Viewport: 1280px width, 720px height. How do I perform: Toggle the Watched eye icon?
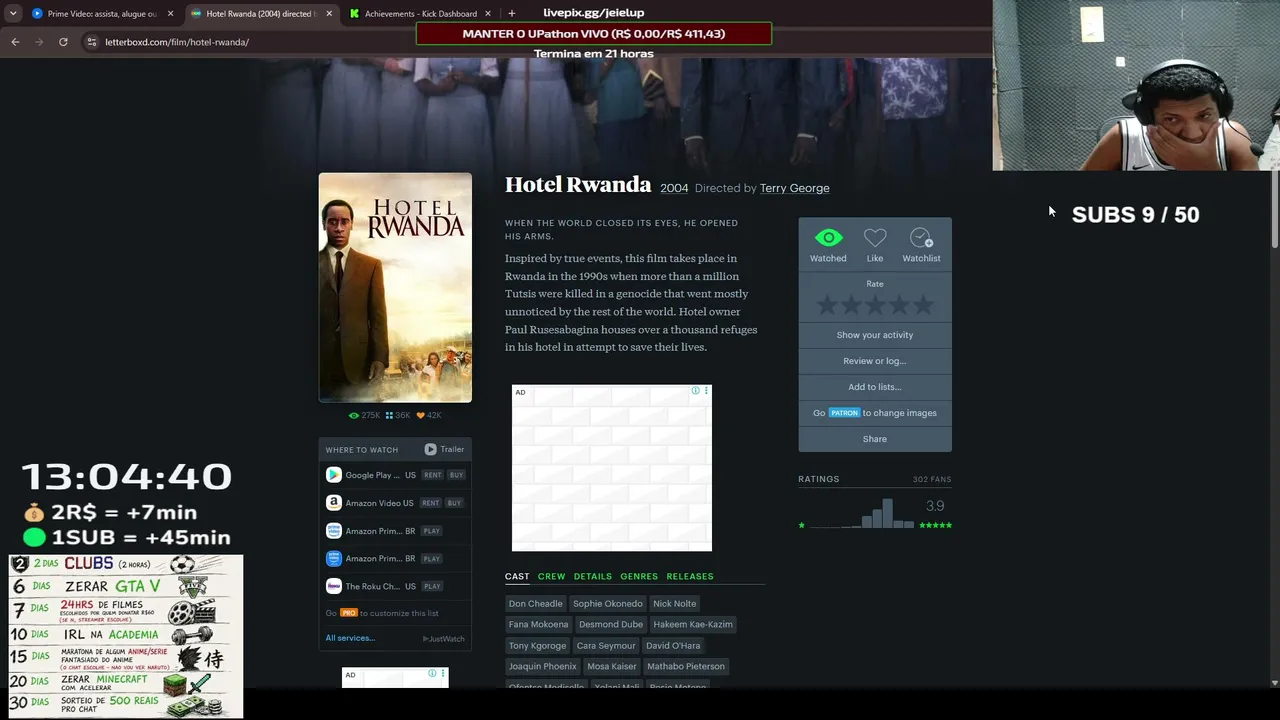click(828, 238)
